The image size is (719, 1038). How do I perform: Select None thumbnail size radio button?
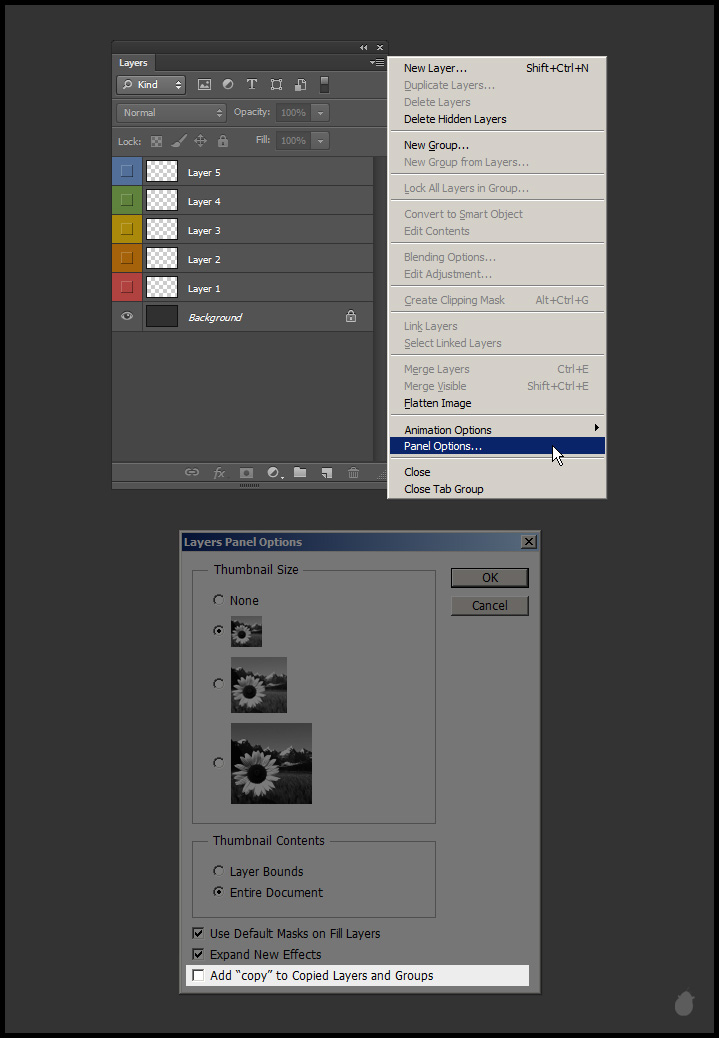[x=219, y=600]
